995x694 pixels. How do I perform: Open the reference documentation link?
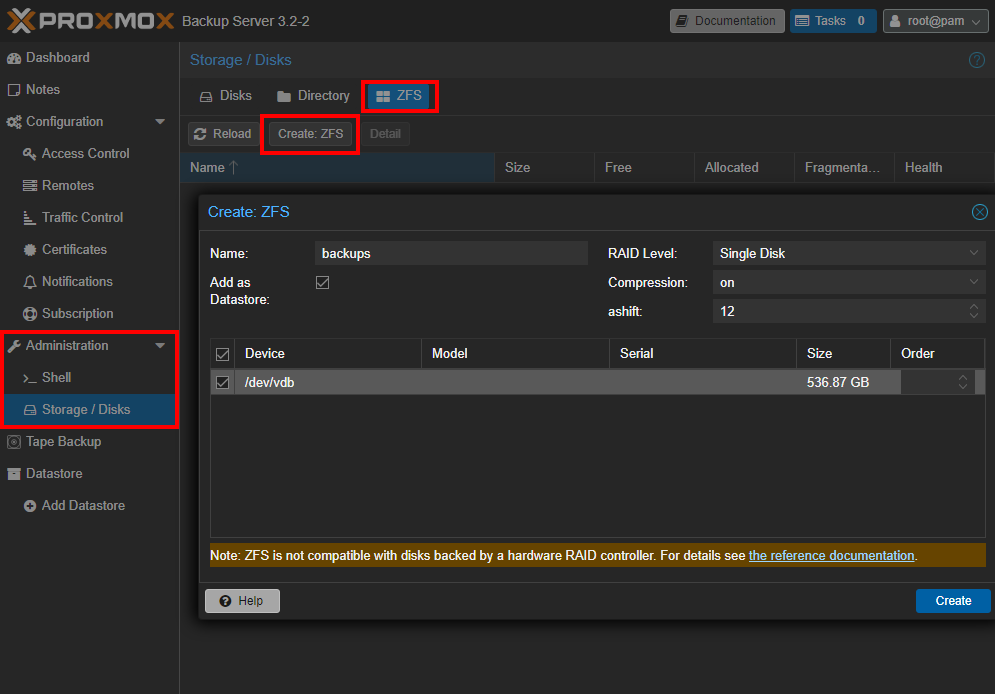[x=831, y=556]
